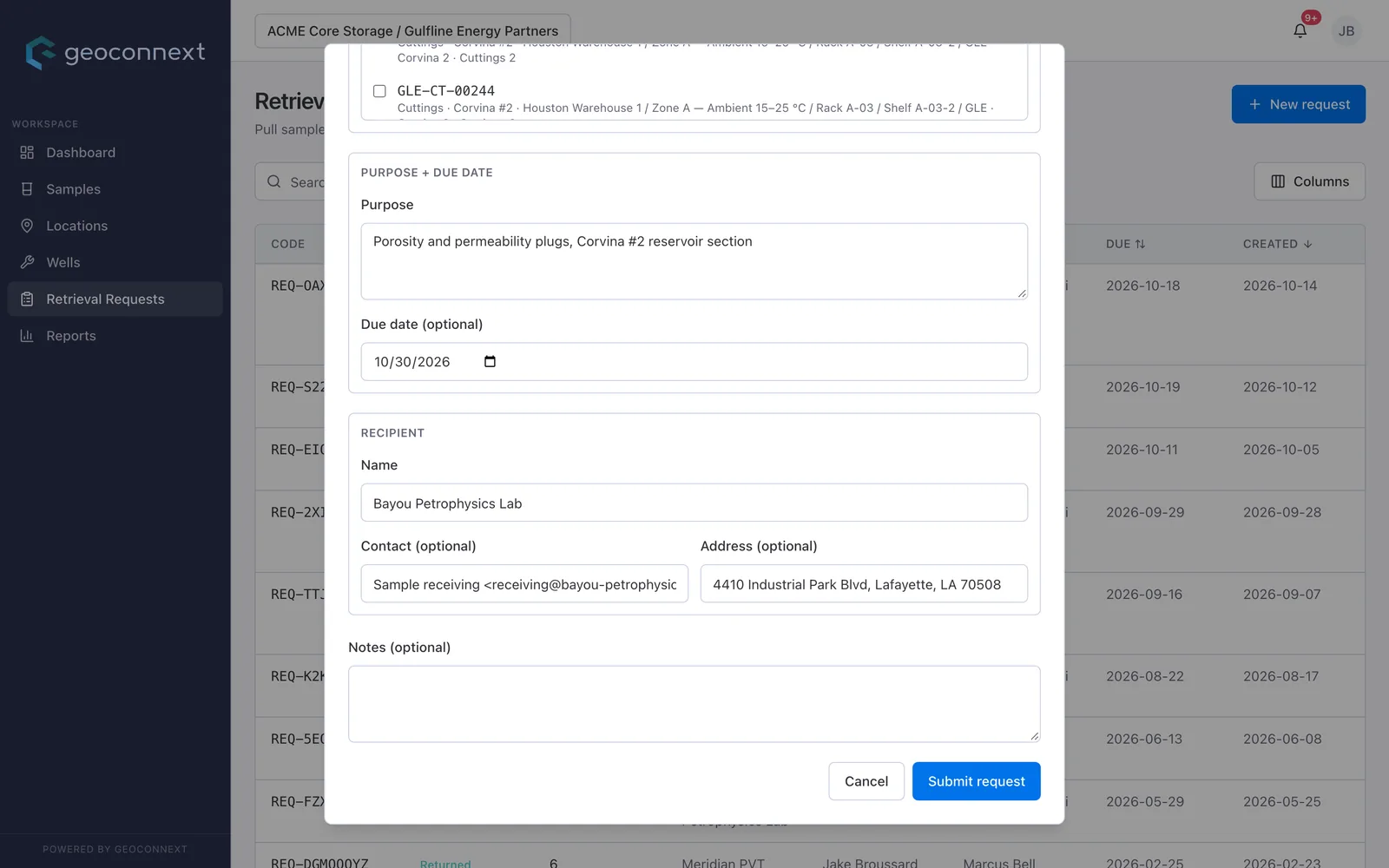Screen dimensions: 1389x868
Task: Click the Dashboard grid icon
Action: 27,153
